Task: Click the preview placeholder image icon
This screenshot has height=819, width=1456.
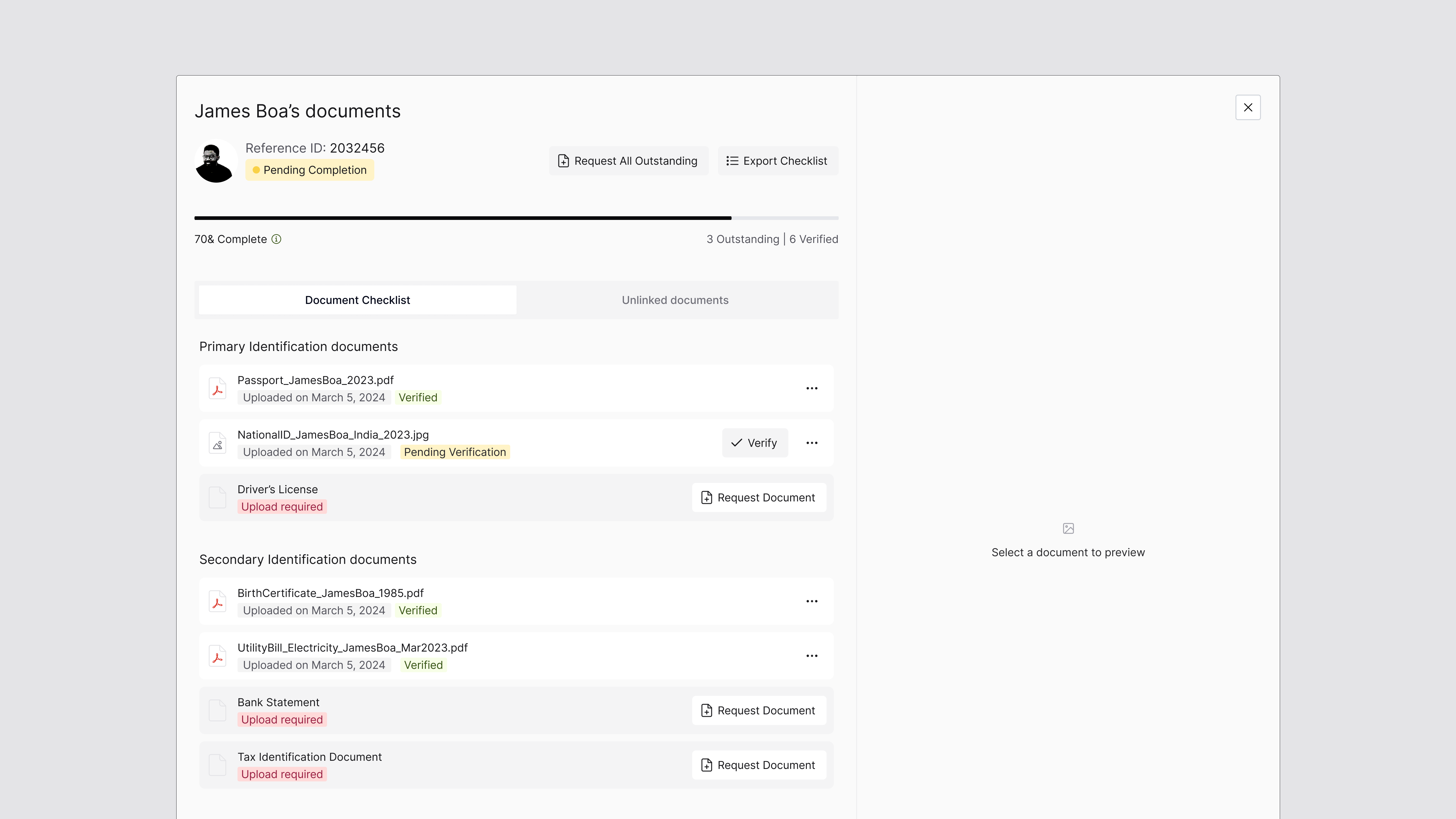Action: pos(1068,528)
